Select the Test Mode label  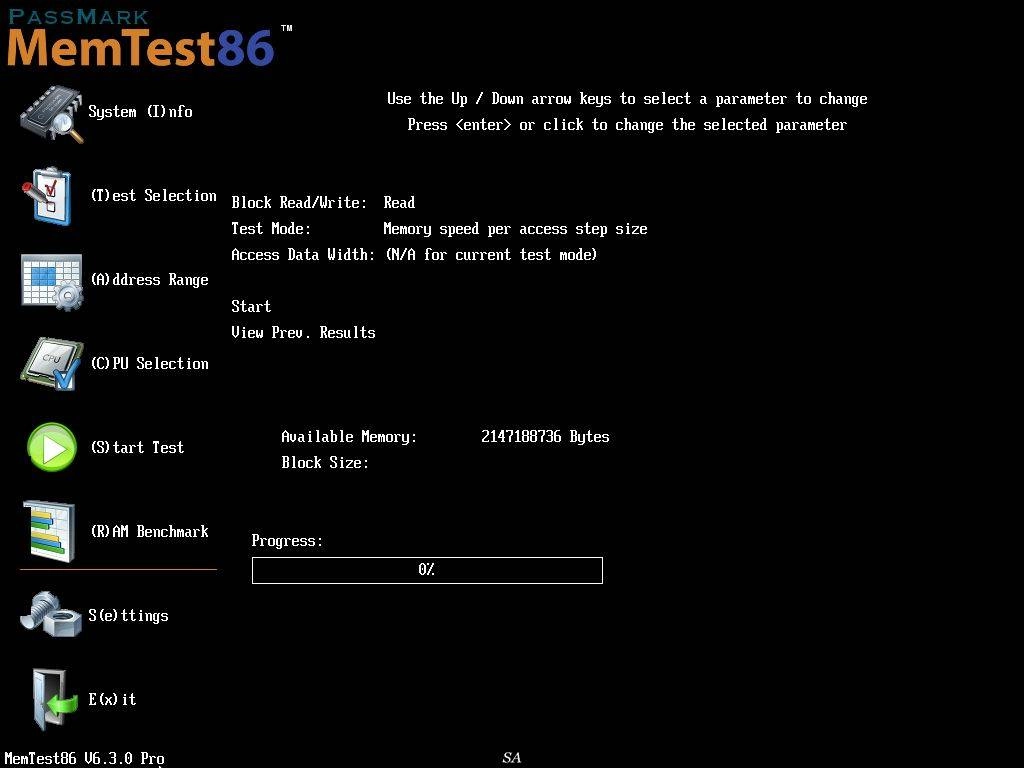point(271,229)
